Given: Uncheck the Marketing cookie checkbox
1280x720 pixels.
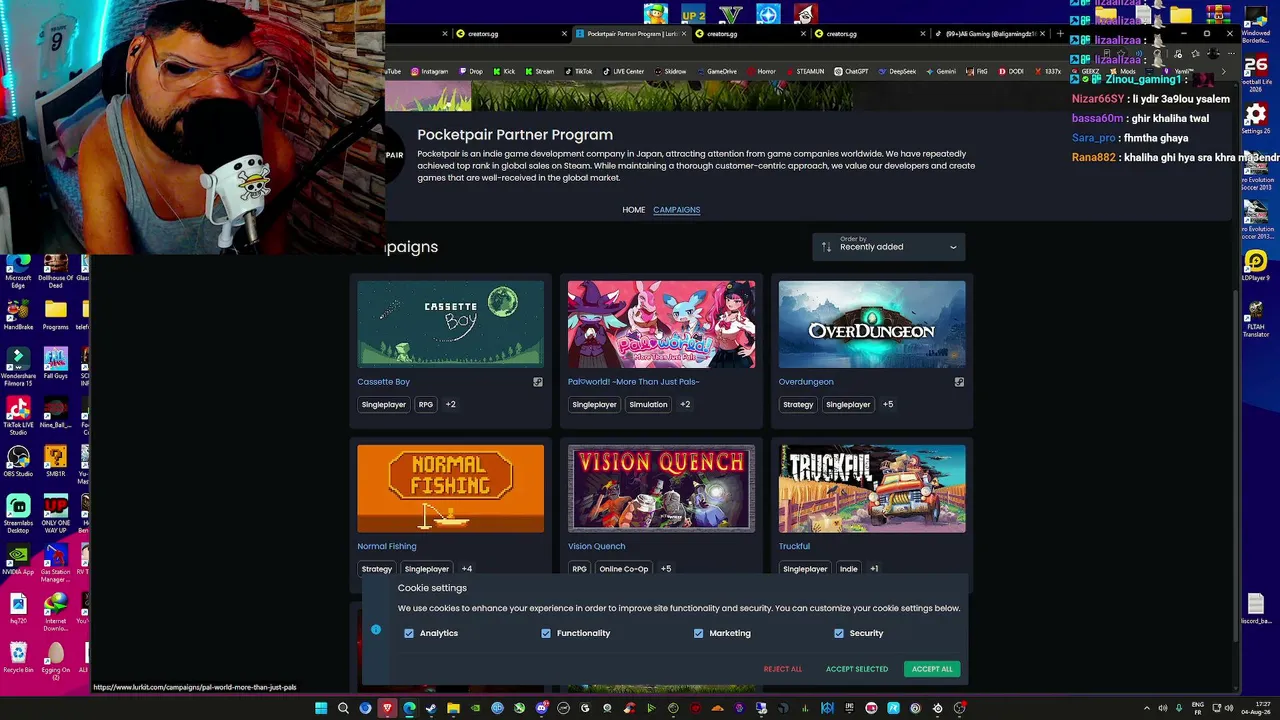Looking at the screenshot, I should pyautogui.click(x=699, y=633).
